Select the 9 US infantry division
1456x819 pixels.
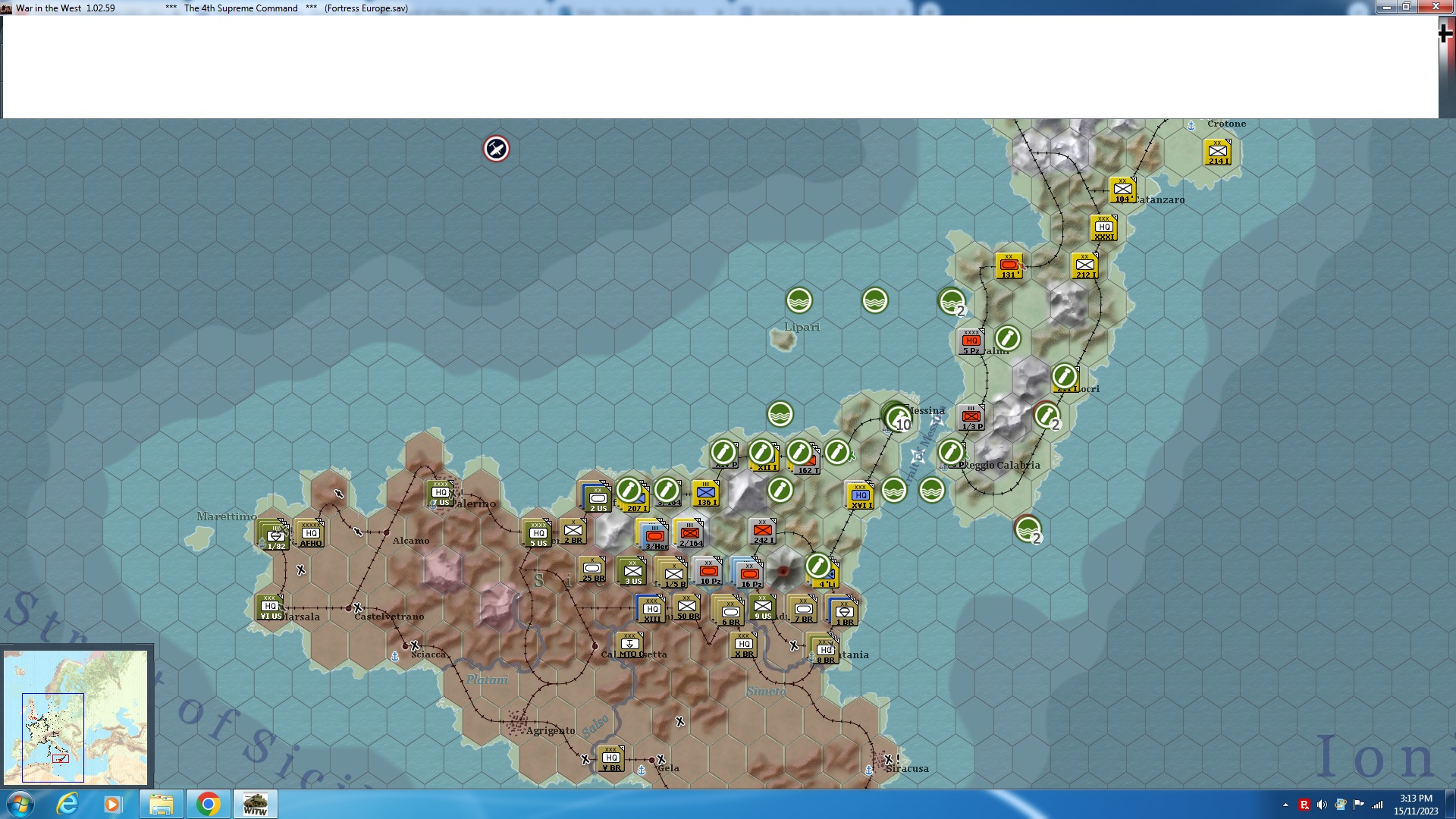point(763,607)
